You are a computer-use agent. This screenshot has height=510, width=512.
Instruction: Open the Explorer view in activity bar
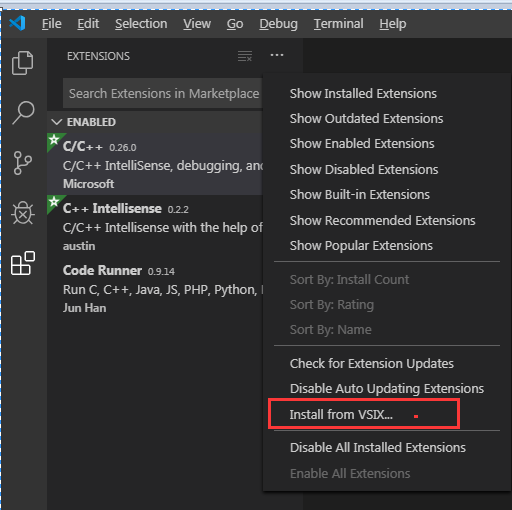tap(22, 63)
